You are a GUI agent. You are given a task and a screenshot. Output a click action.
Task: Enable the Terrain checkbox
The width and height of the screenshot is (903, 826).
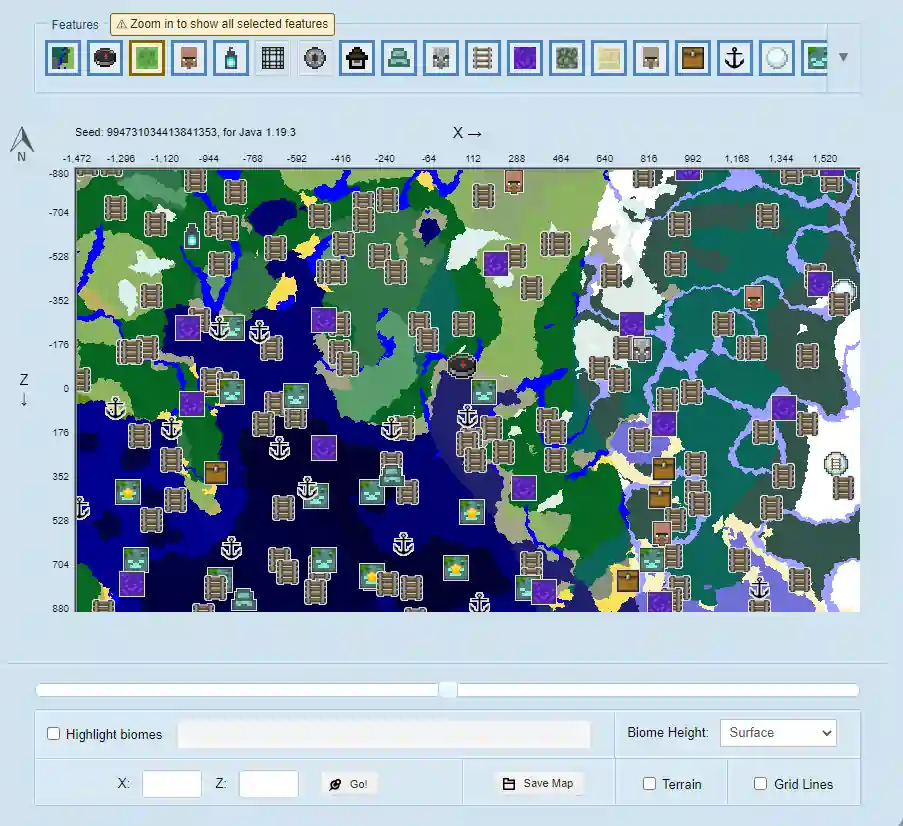click(649, 784)
